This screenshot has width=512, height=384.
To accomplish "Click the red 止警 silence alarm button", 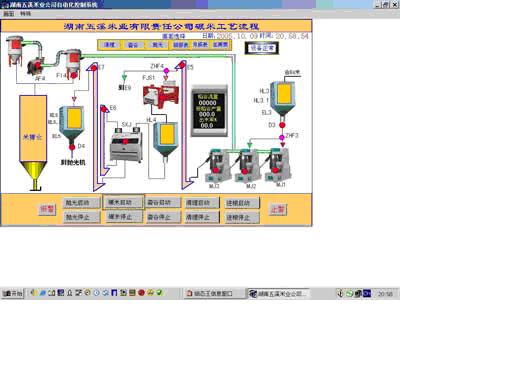I will [278, 209].
